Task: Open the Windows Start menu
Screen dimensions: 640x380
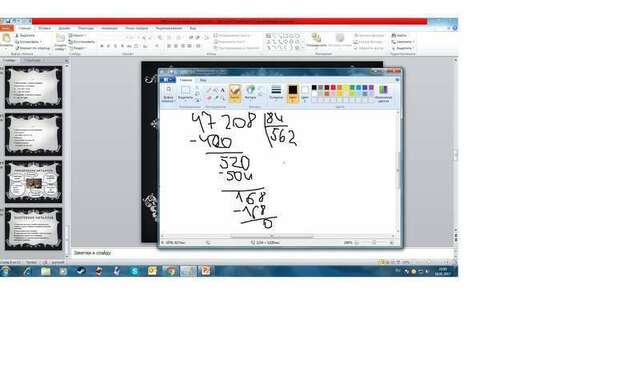Action: coord(6,271)
